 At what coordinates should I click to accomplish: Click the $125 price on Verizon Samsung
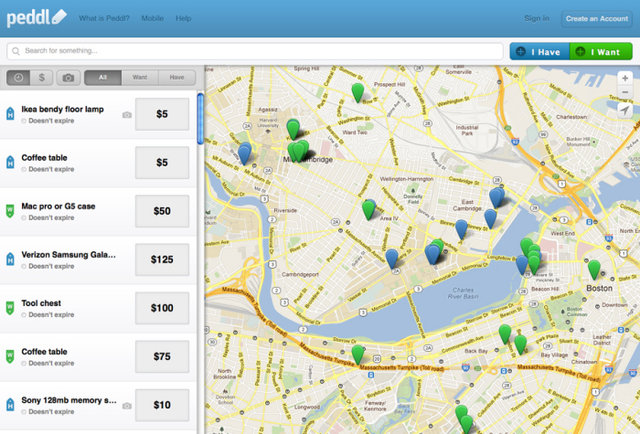(x=162, y=260)
